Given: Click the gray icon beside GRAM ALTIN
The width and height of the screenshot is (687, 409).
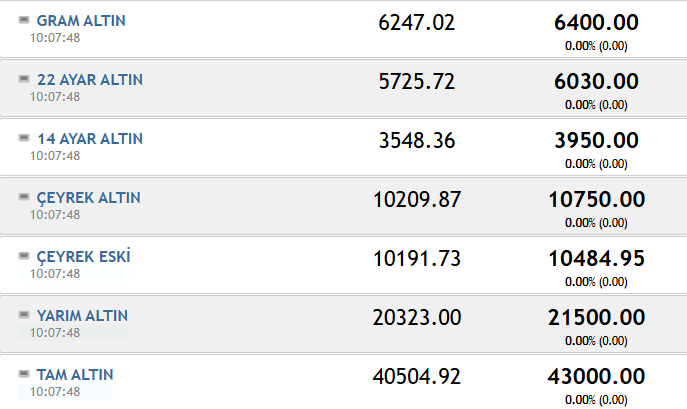Looking at the screenshot, I should click(x=24, y=20).
